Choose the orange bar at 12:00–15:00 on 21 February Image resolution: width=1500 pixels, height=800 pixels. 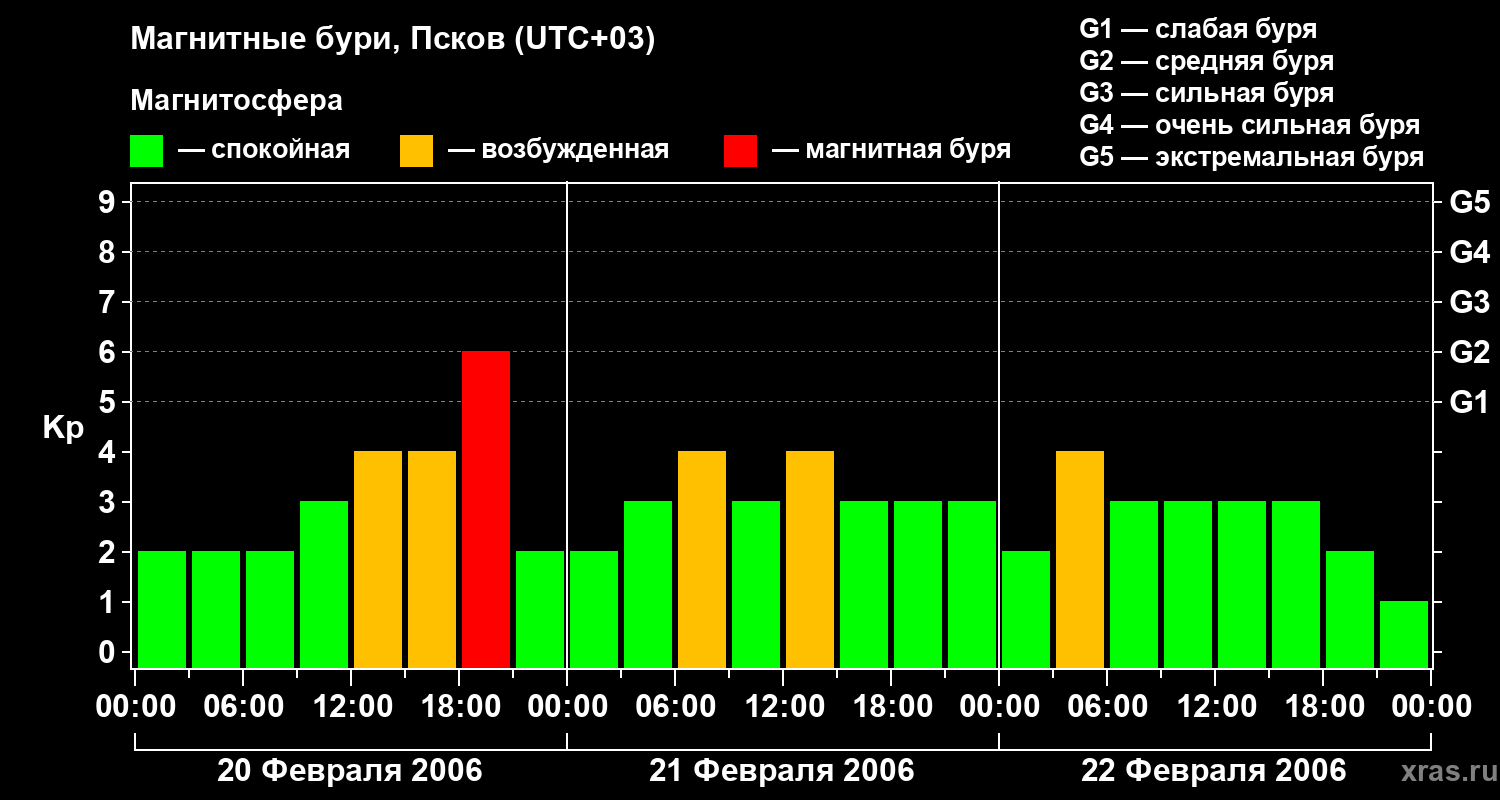pos(810,559)
